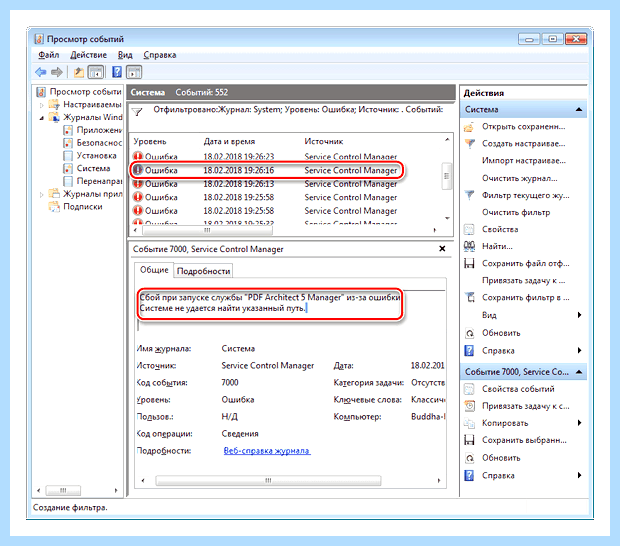The width and height of the screenshot is (620, 546).
Task: Open the Действие menu
Action: 89,55
